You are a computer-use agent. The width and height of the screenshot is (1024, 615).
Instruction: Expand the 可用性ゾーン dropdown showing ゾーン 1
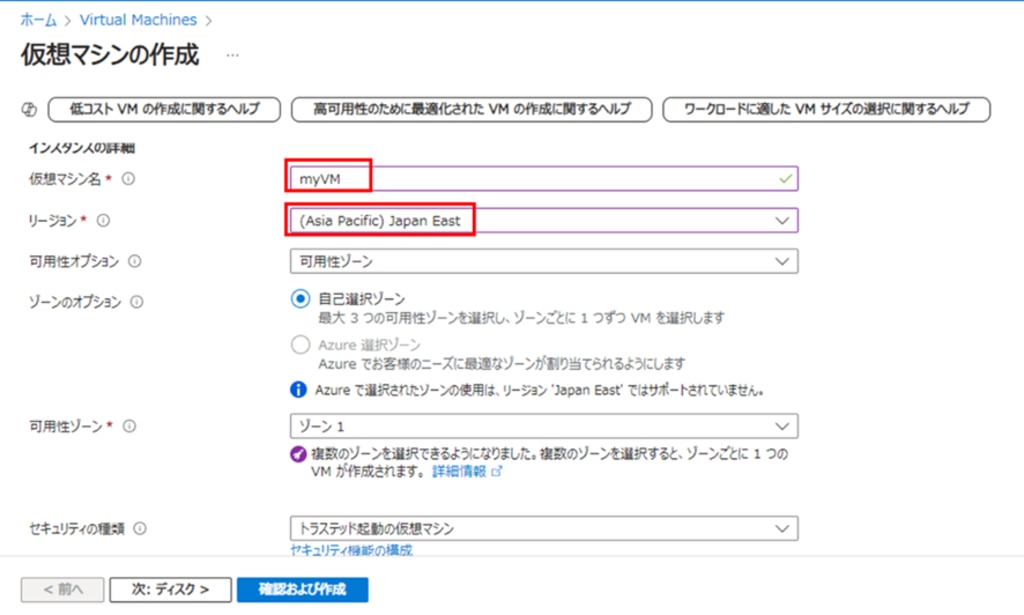(x=543, y=426)
